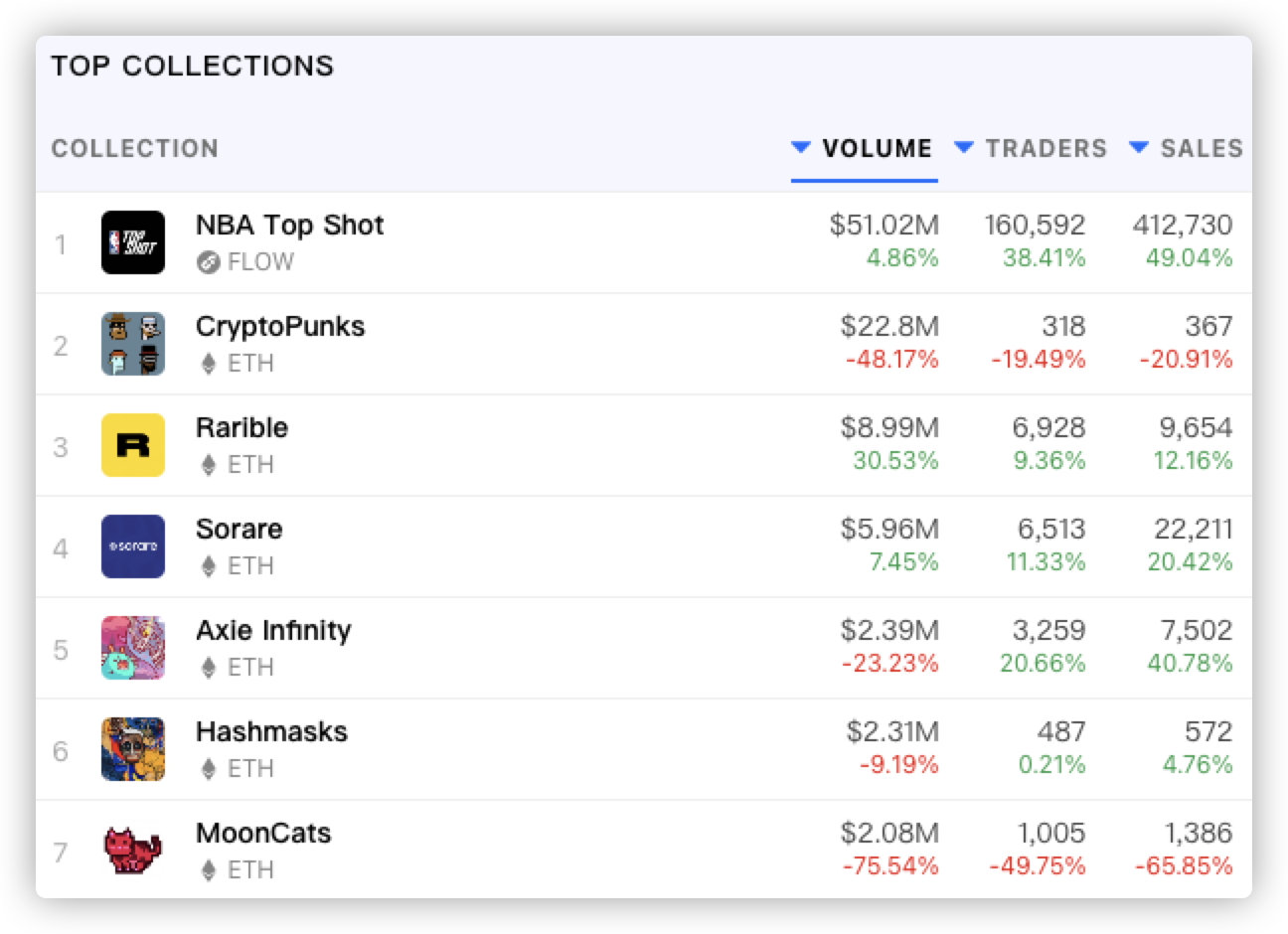
Task: Click the red MoonCats pixel cat icon
Action: pyautogui.click(x=133, y=851)
